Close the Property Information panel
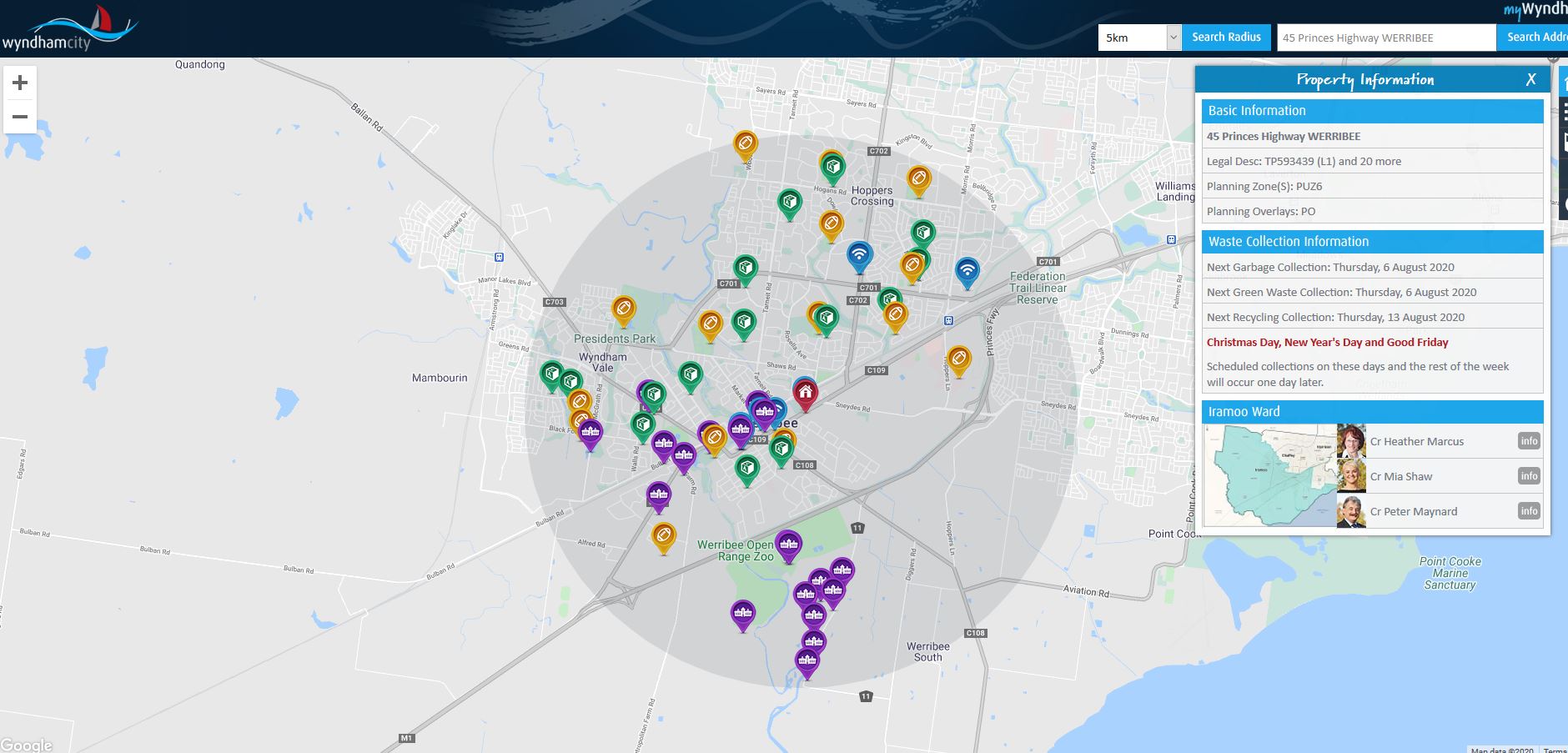Viewport: 1568px width, 753px height. [1530, 79]
